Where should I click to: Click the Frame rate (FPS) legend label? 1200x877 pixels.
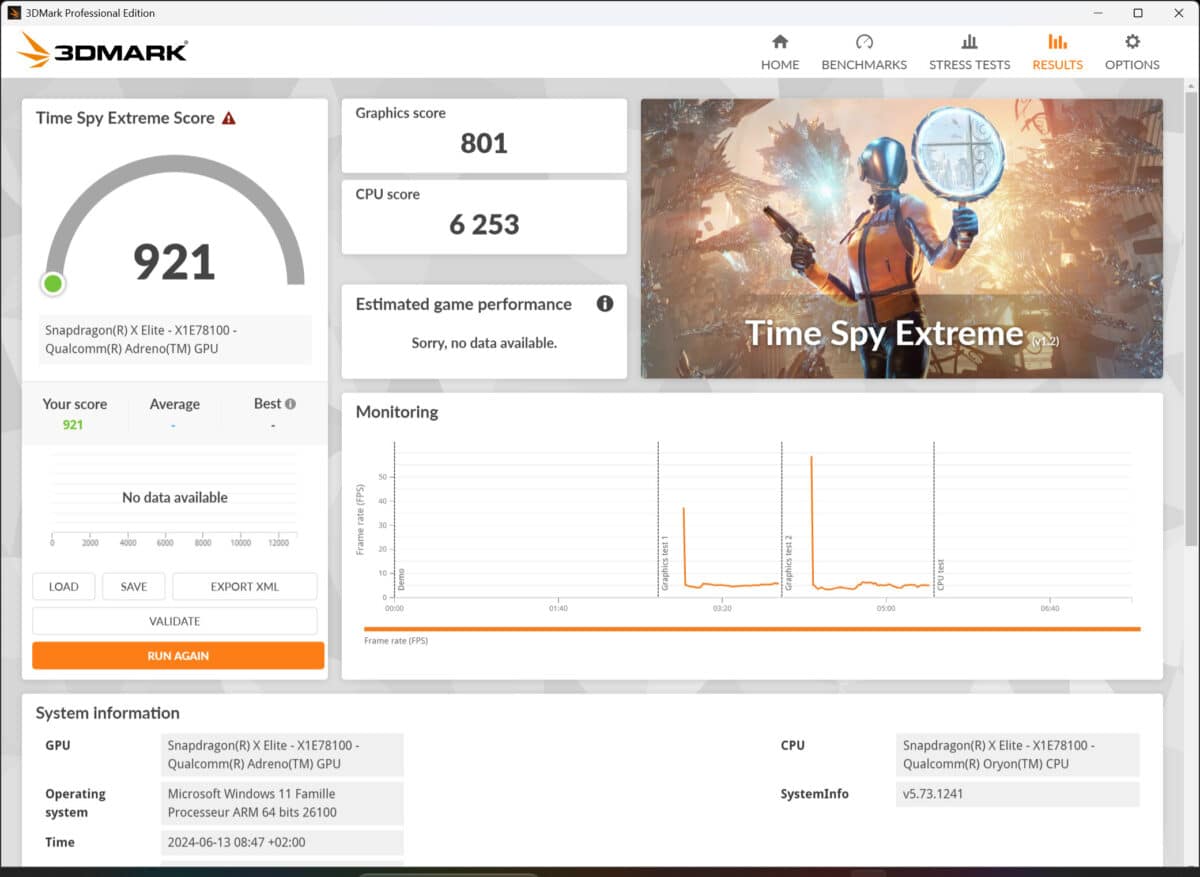coord(396,641)
